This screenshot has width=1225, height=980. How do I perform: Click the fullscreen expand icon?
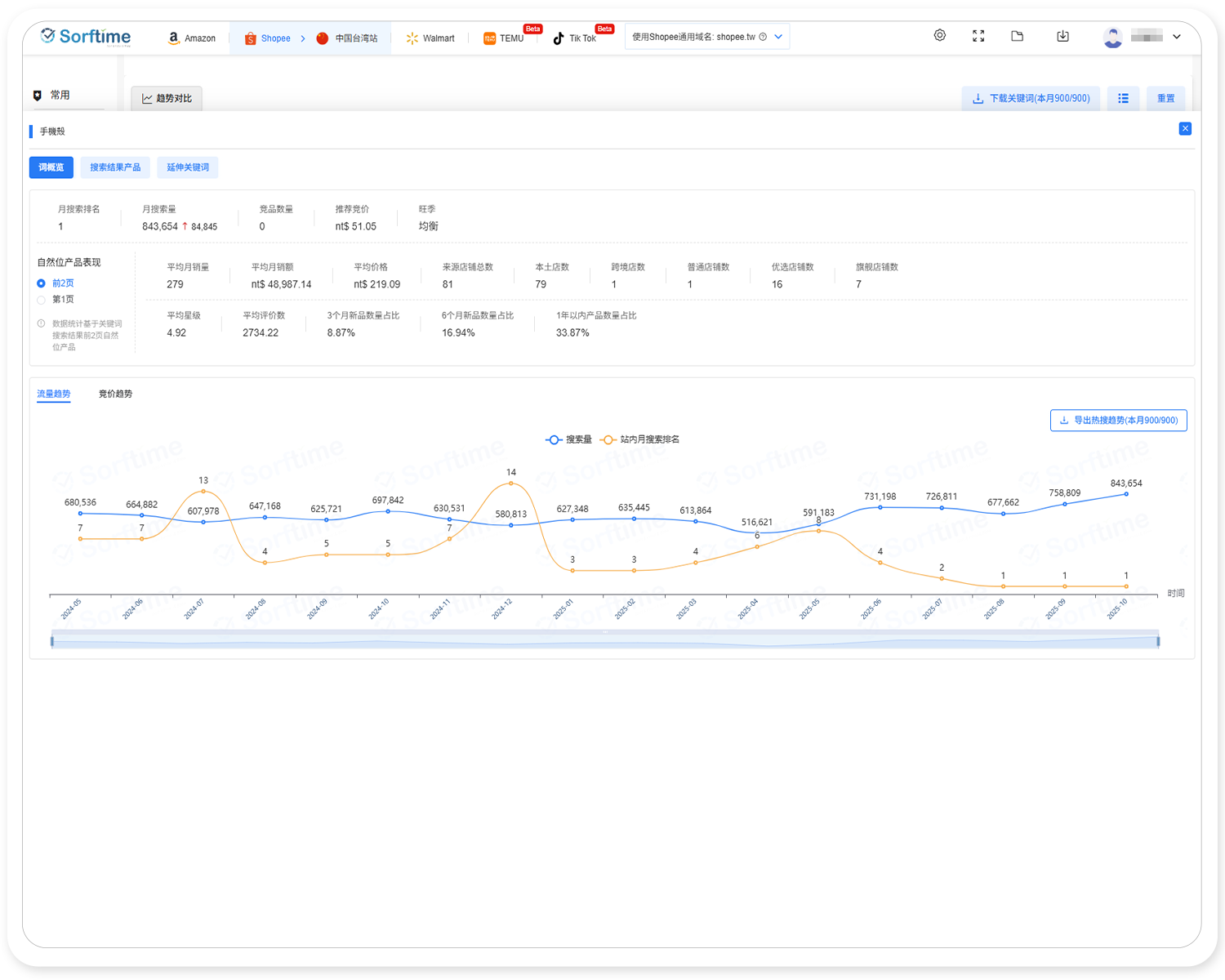pos(978,36)
